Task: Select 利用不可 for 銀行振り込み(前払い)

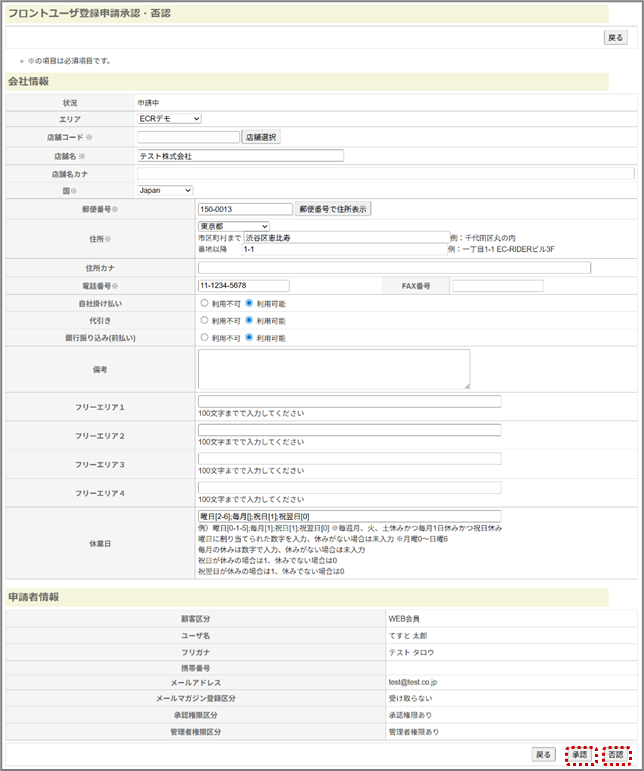Action: pyautogui.click(x=204, y=338)
